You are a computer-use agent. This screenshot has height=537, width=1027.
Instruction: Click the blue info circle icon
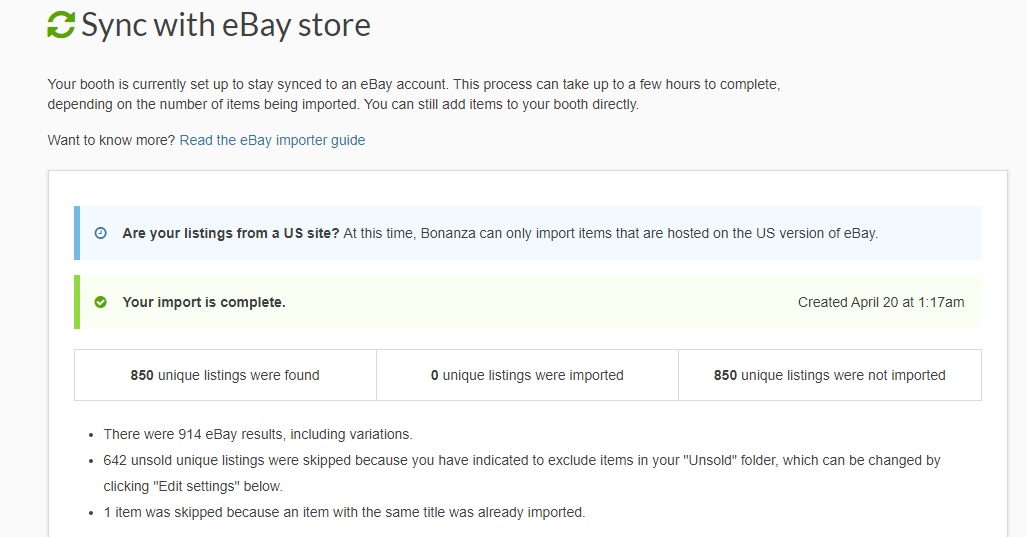click(x=100, y=233)
